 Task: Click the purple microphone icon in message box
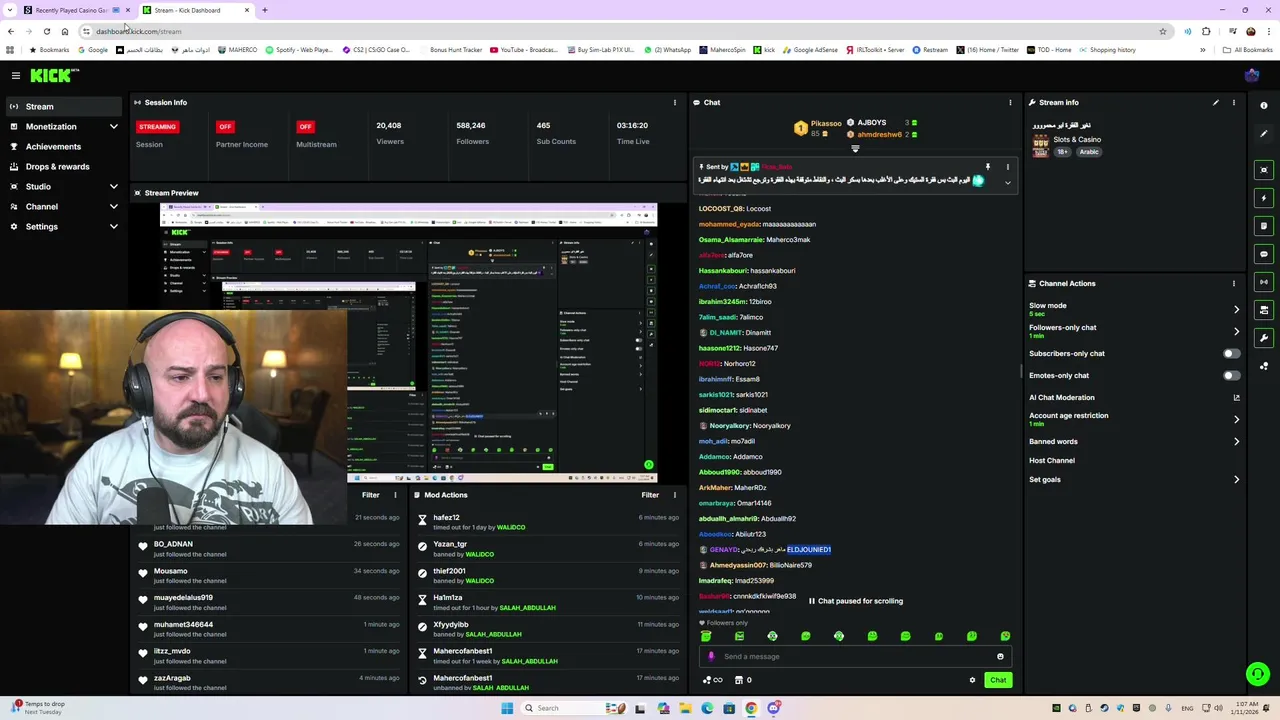point(711,657)
